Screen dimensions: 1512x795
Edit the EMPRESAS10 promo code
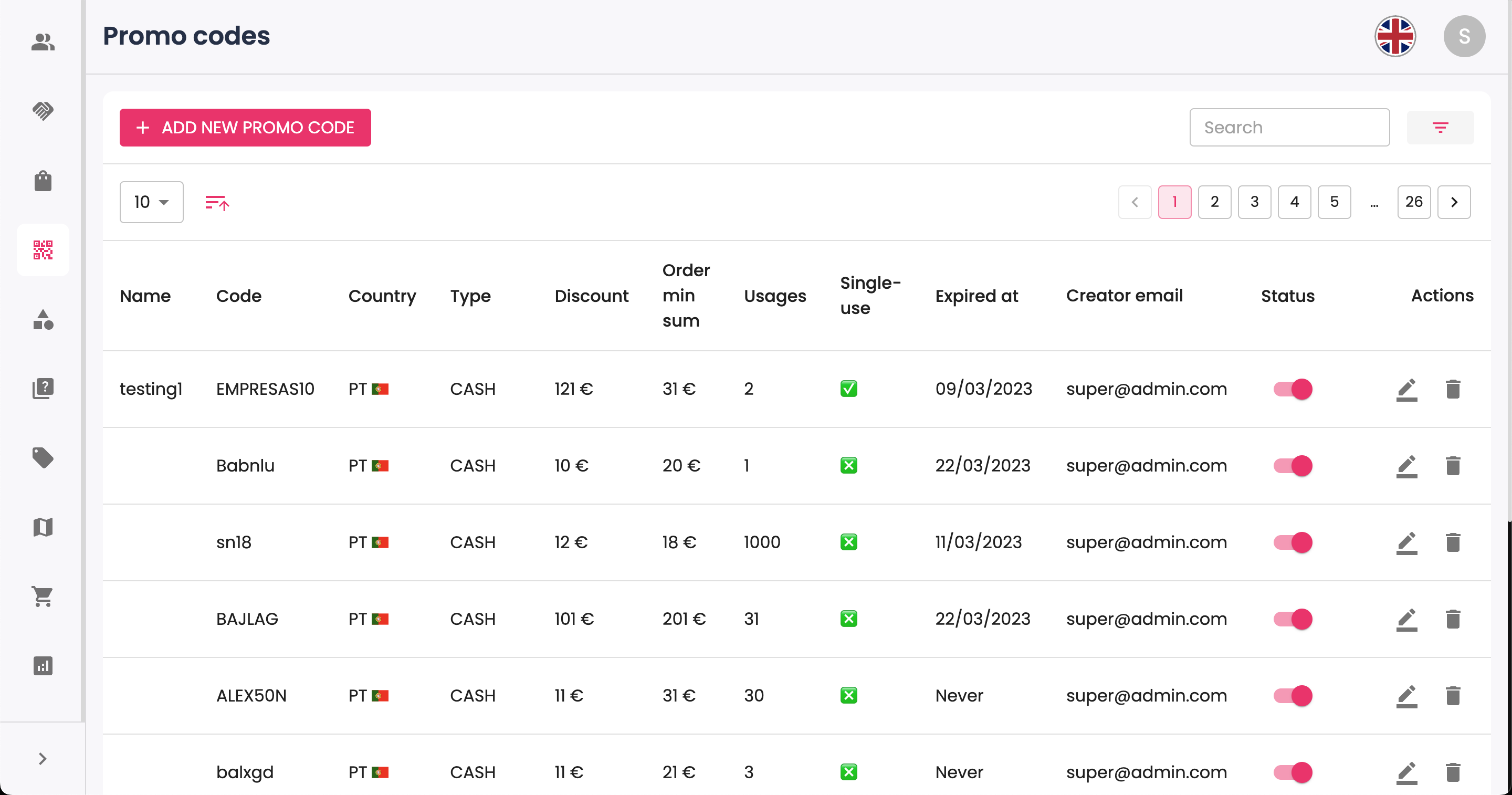coord(1406,389)
